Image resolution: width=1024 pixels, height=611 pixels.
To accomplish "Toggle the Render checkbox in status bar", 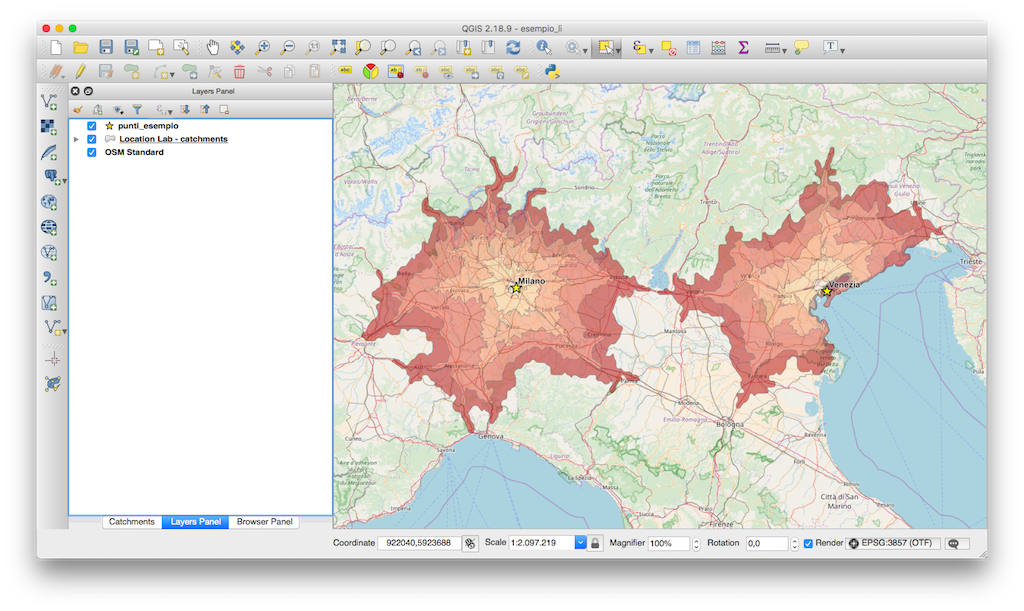I will pyautogui.click(x=808, y=543).
